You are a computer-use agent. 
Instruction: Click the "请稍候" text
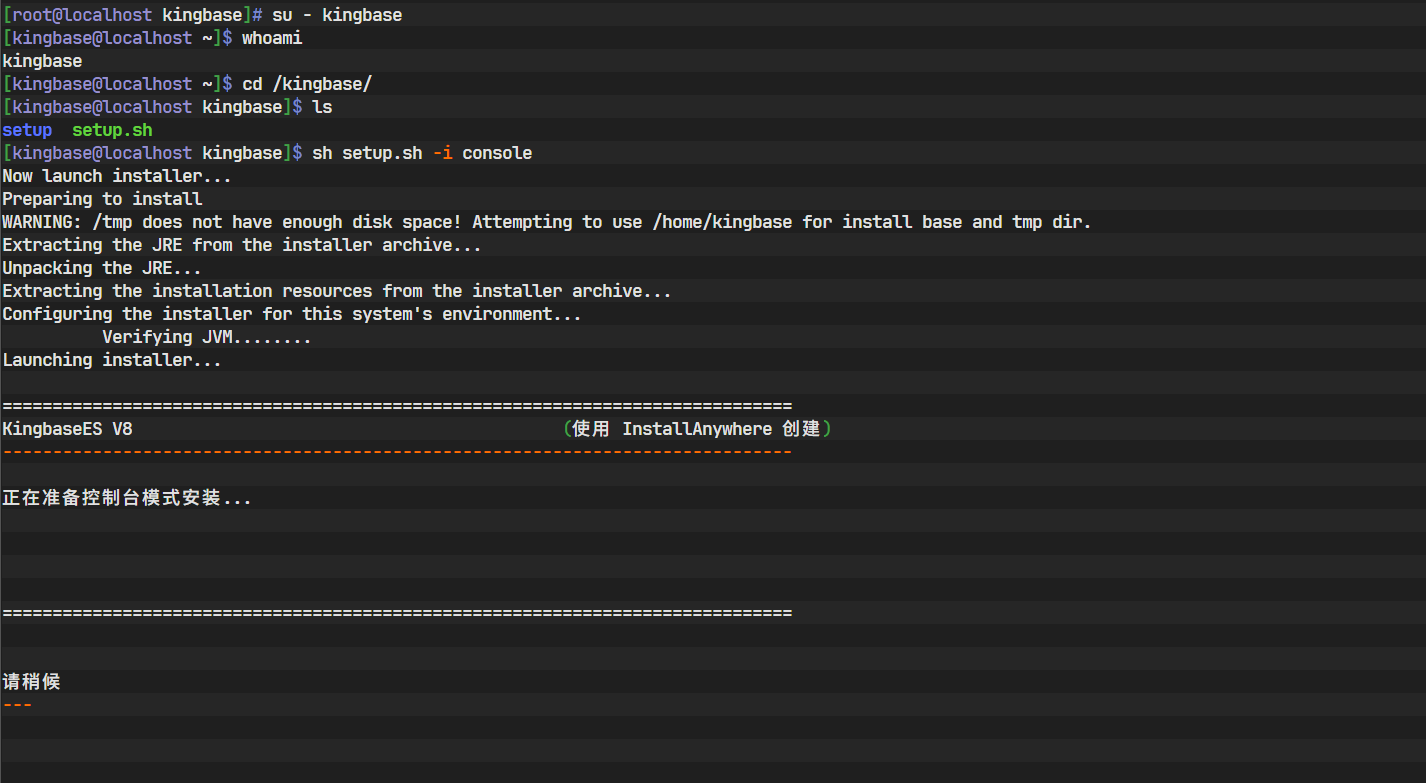pyautogui.click(x=31, y=682)
